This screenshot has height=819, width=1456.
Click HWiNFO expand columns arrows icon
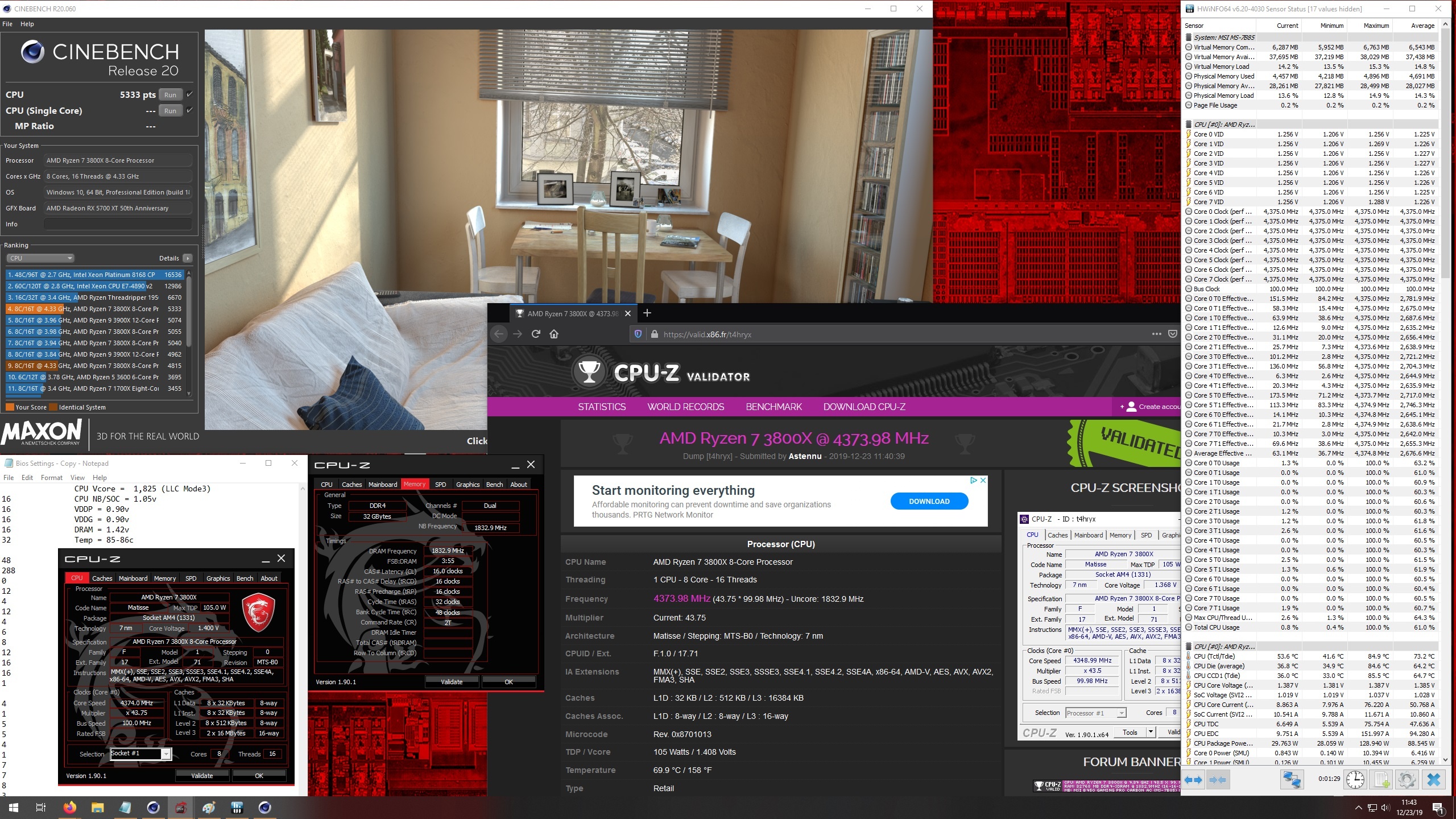pyautogui.click(x=1193, y=780)
